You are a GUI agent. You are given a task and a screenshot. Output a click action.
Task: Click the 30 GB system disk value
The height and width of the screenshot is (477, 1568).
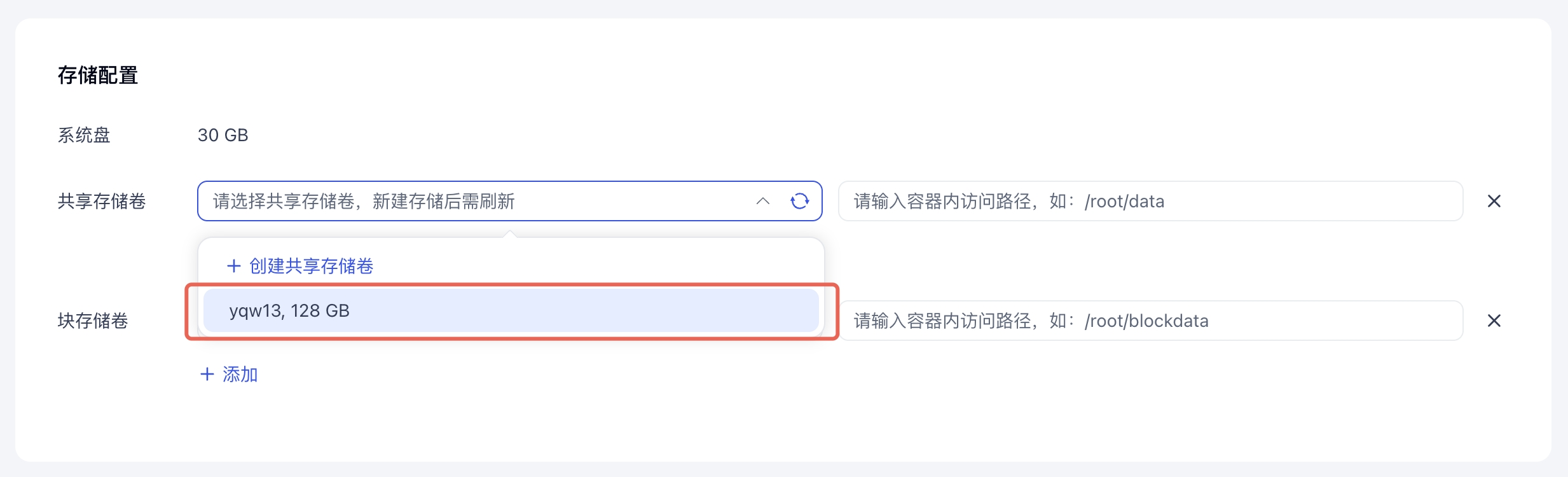(x=223, y=135)
